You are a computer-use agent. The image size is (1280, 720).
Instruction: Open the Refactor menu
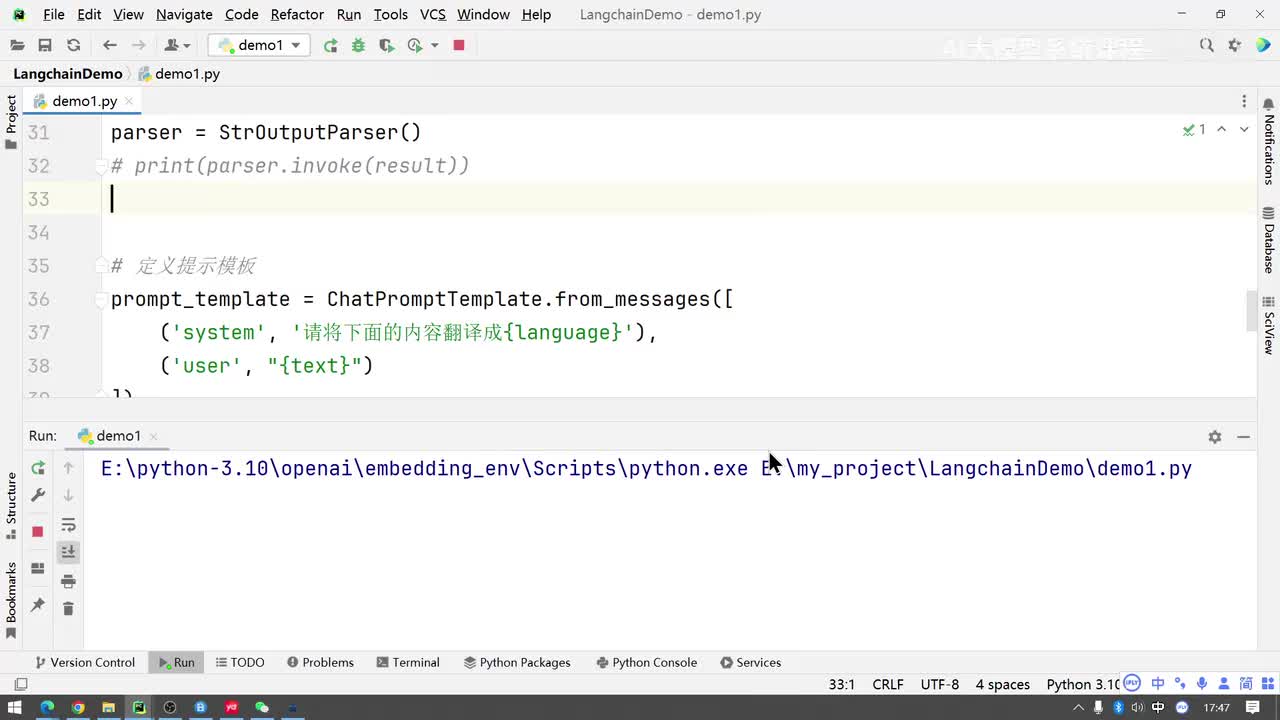point(297,14)
